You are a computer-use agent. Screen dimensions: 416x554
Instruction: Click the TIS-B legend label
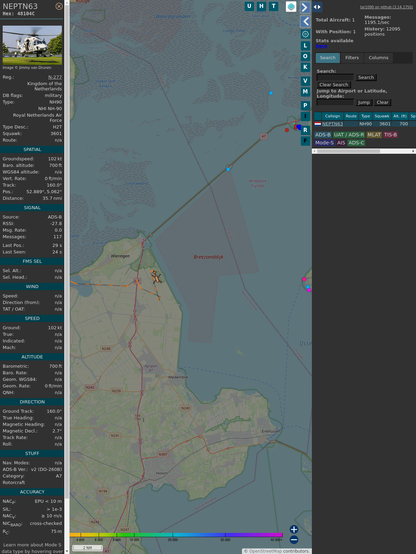point(391,135)
